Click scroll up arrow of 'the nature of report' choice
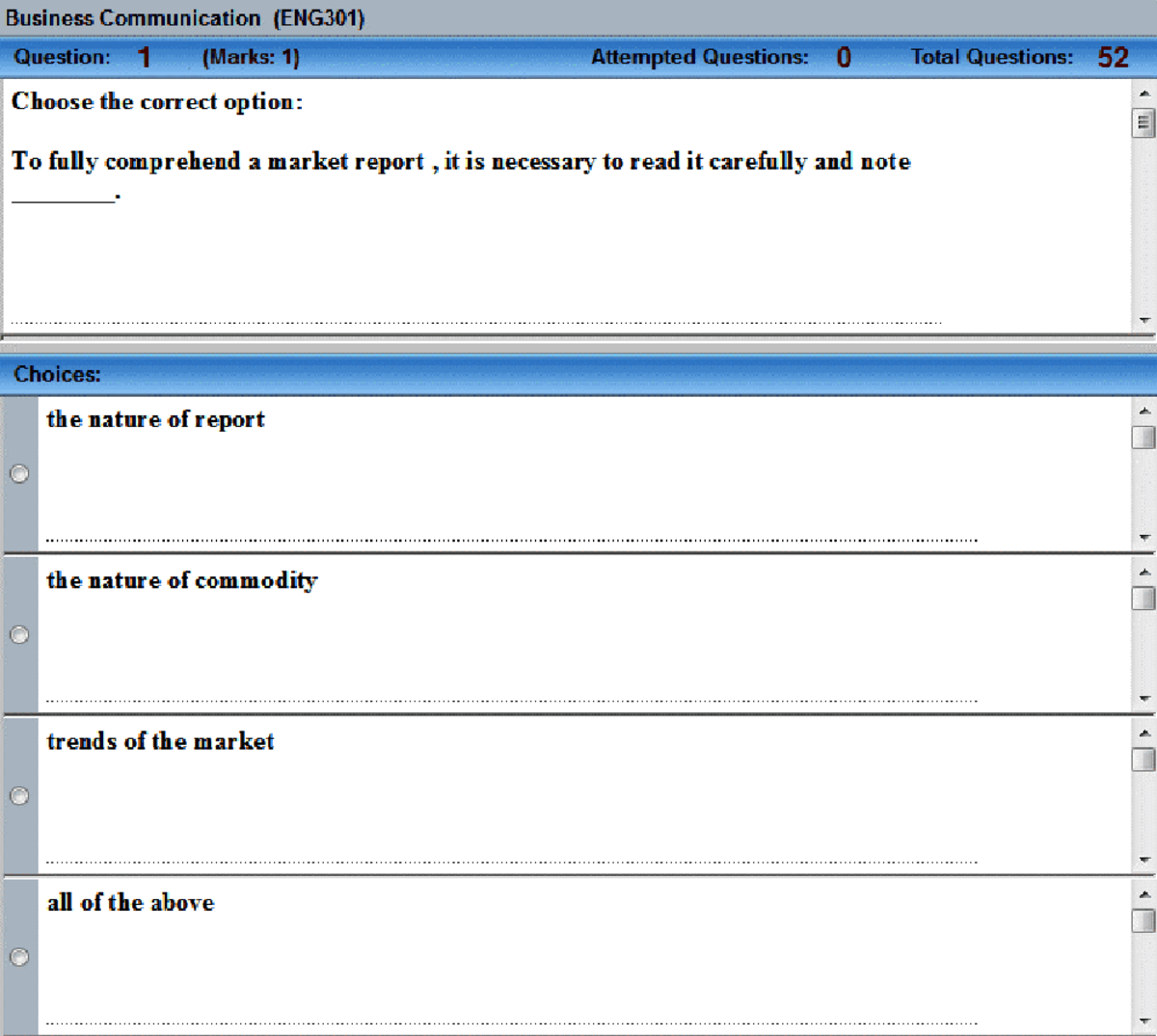Image resolution: width=1157 pixels, height=1036 pixels. coord(1144,411)
